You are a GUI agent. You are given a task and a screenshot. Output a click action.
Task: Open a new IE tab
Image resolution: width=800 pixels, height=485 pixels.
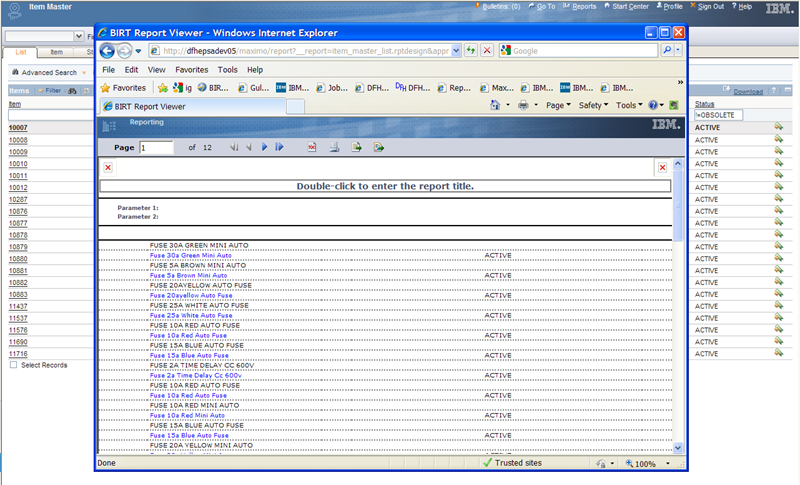(295, 107)
